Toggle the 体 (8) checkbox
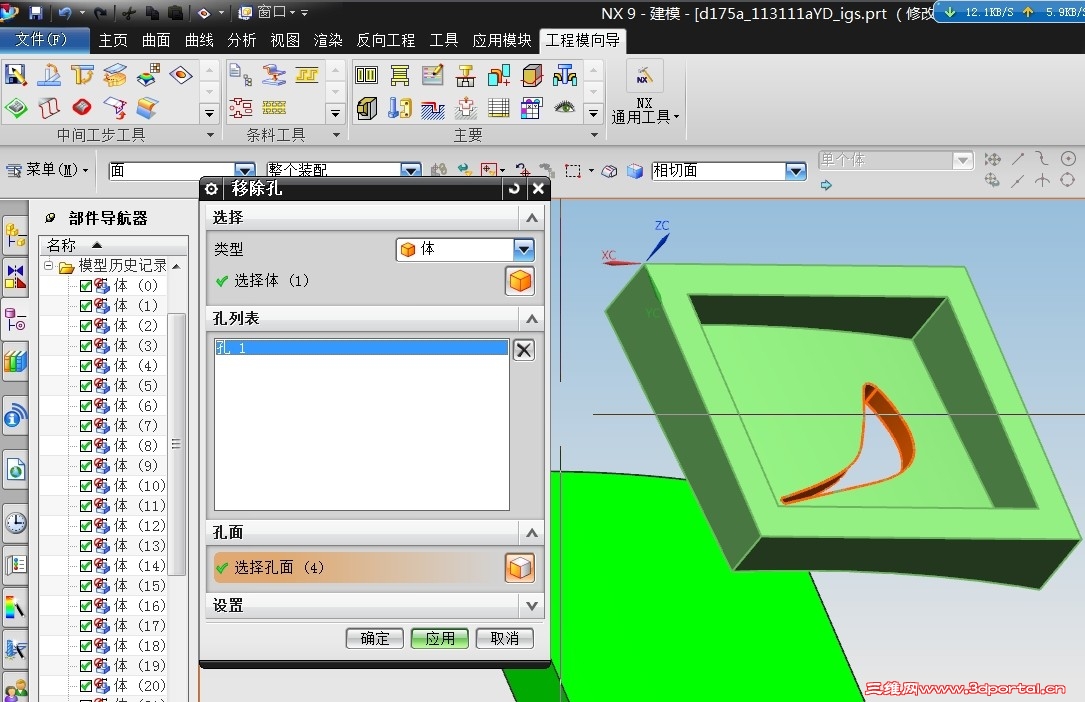The height and width of the screenshot is (702, 1085). click(x=86, y=445)
